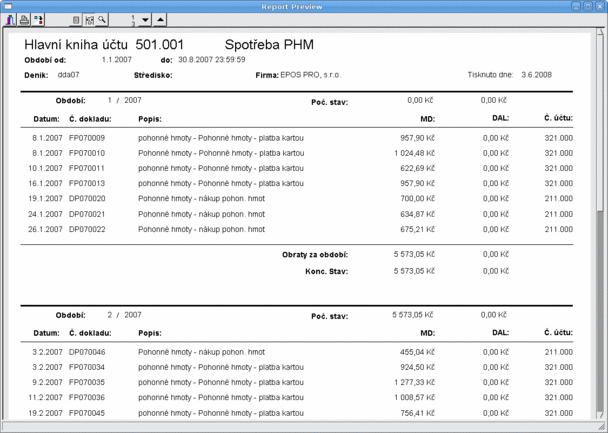Image resolution: width=608 pixels, height=433 pixels.
Task: Maximize the Report Preview window
Action: pyautogui.click(x=588, y=5)
